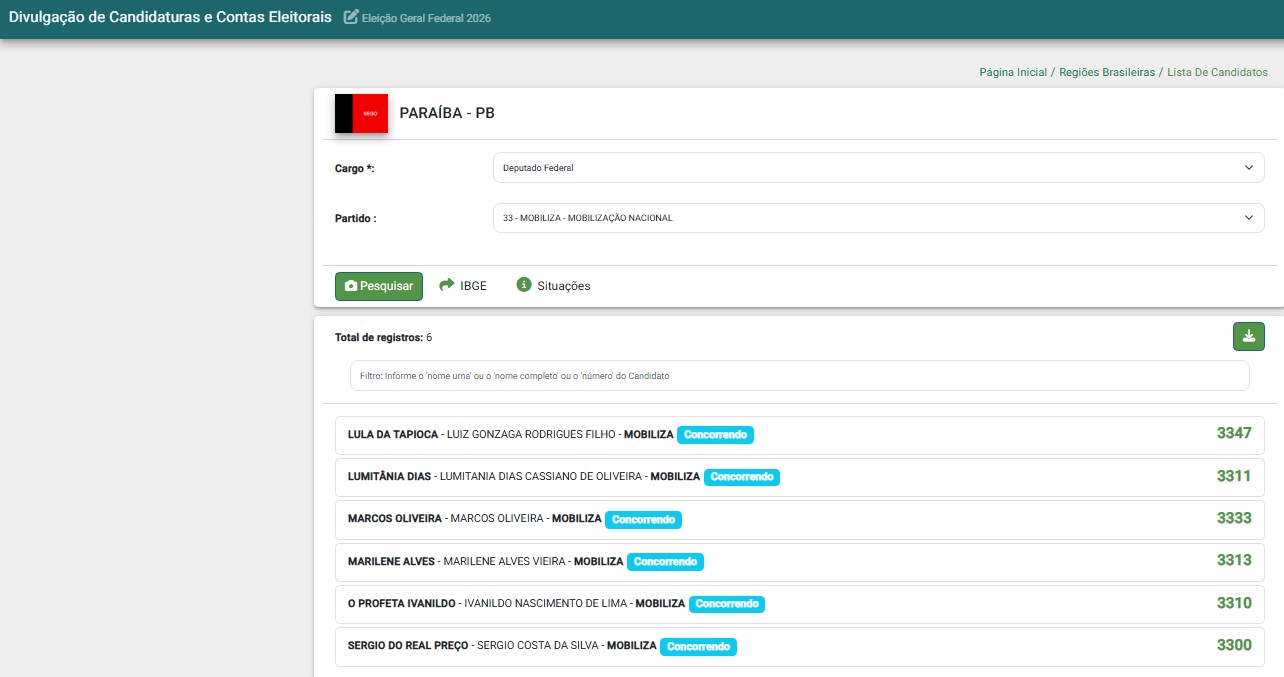Click Concorrendo badge for Lumitânia Dias
1284x677 pixels.
[742, 477]
